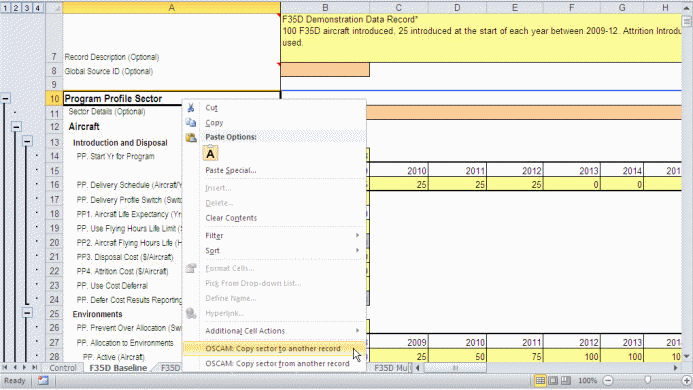The image size is (693, 390).
Task: Show outline level 3
Action: [27, 8]
